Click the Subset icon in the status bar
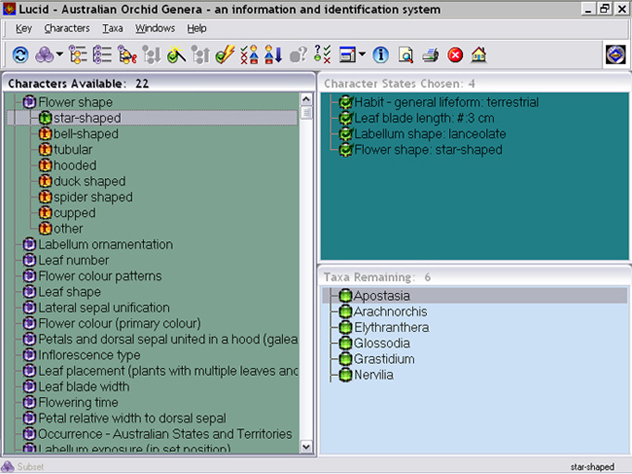This screenshot has height=474, width=632. [x=8, y=466]
